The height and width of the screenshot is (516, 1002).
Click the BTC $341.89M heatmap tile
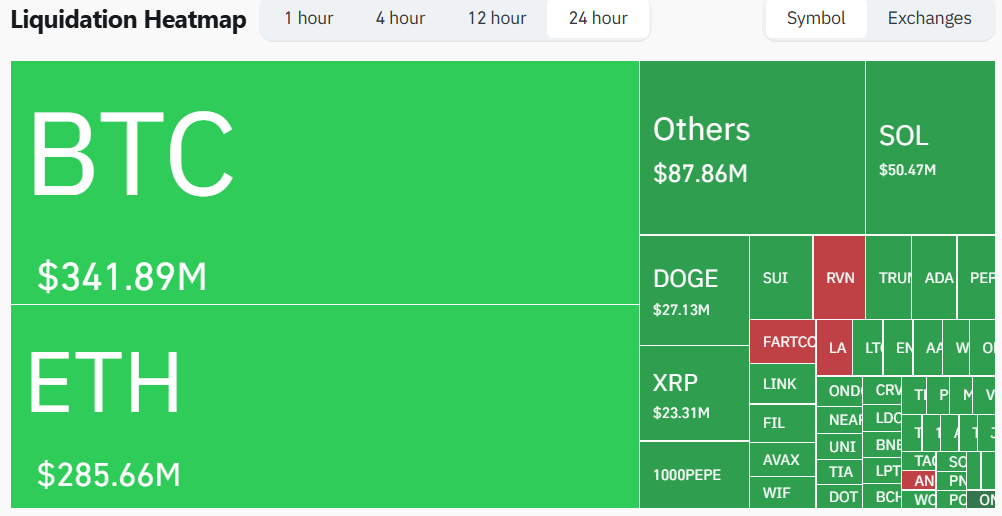tap(325, 182)
